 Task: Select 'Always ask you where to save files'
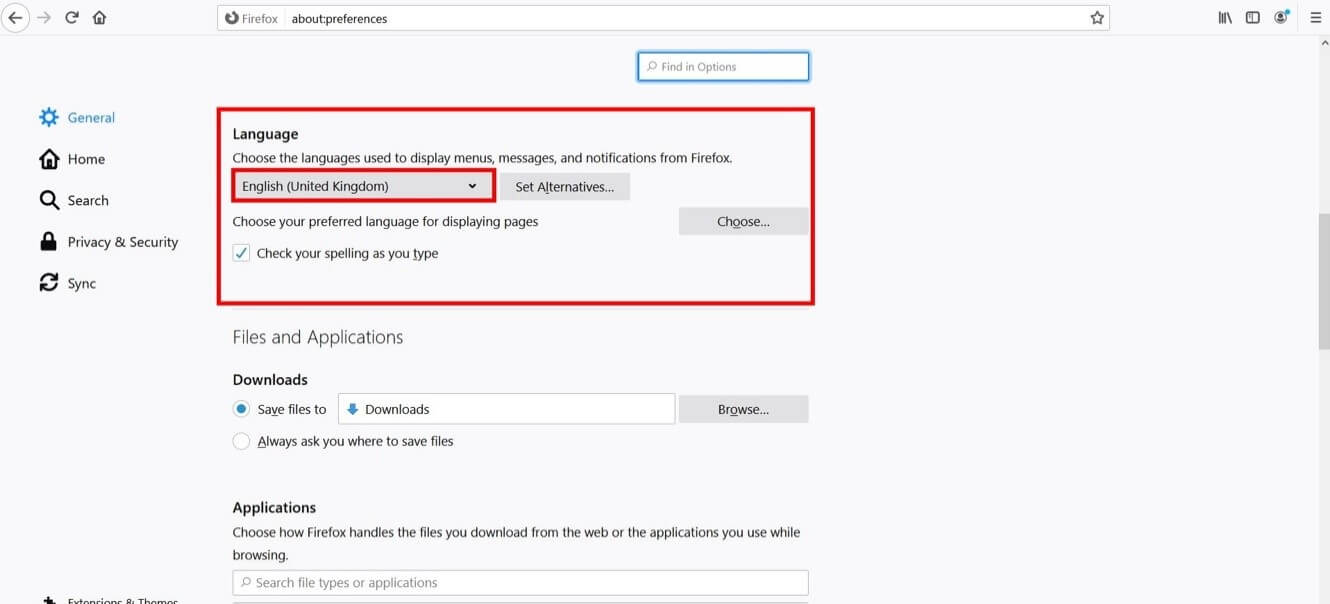241,441
